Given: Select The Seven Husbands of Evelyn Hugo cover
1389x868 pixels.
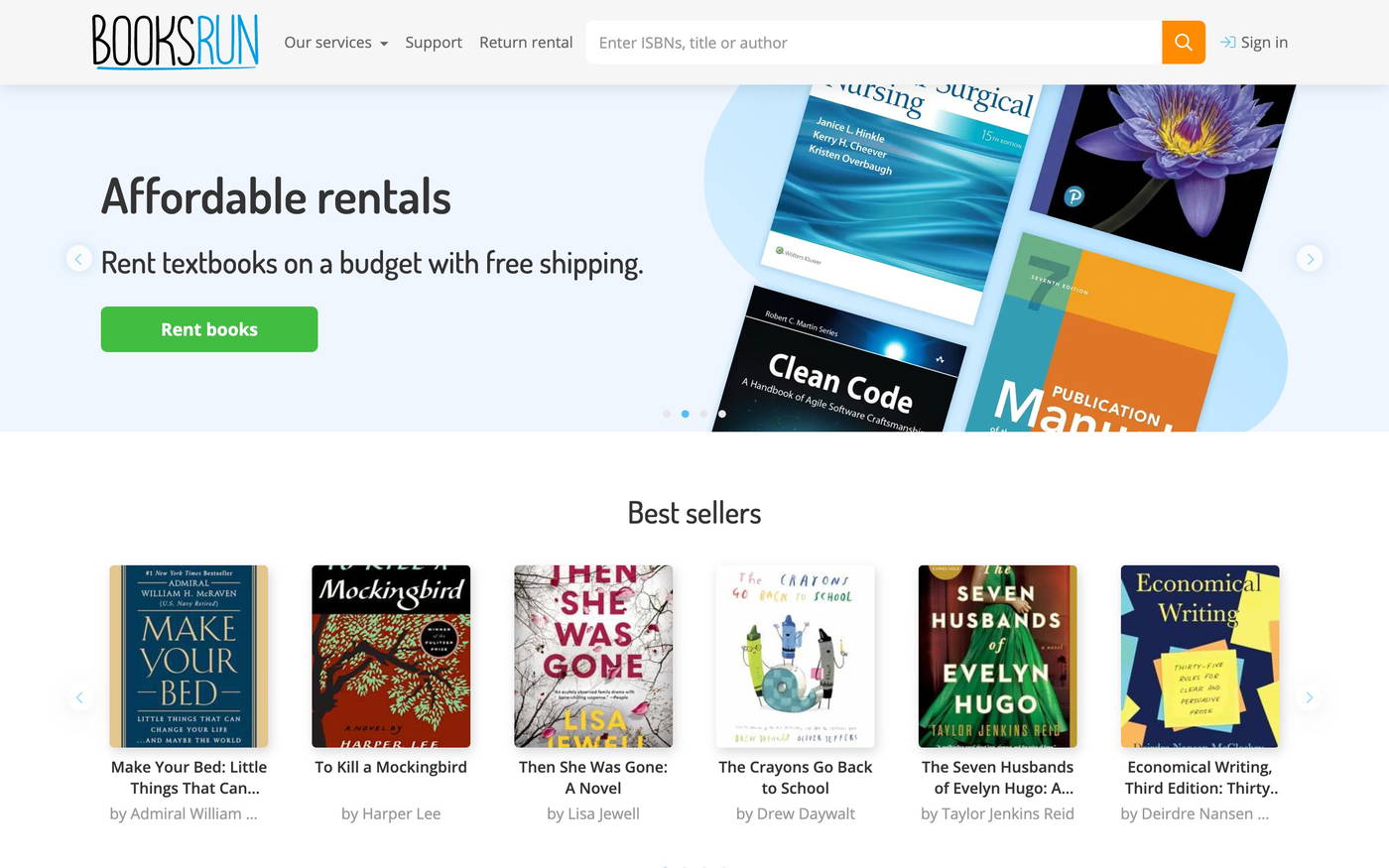Looking at the screenshot, I should [997, 656].
